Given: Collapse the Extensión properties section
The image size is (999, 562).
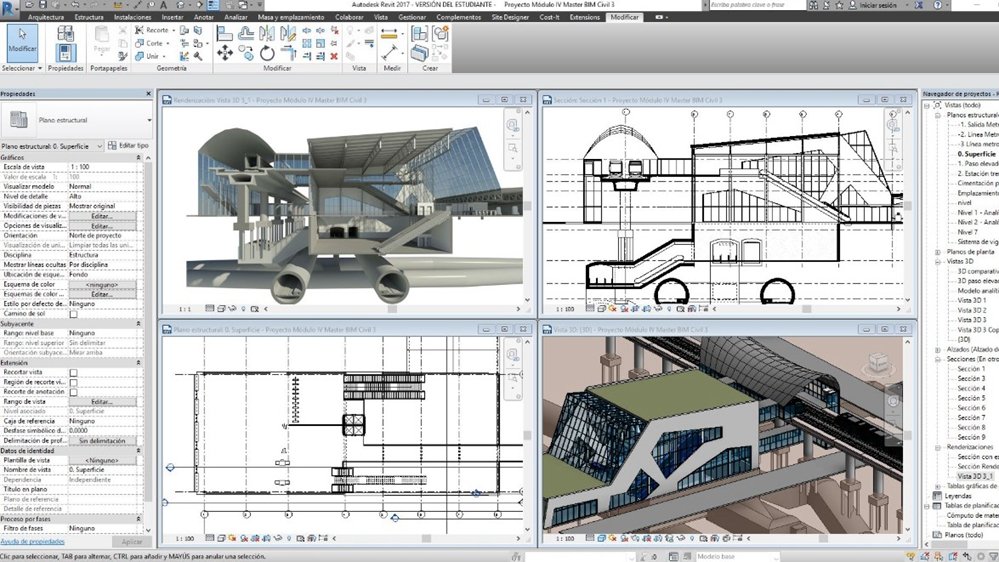Looking at the screenshot, I should (x=138, y=363).
